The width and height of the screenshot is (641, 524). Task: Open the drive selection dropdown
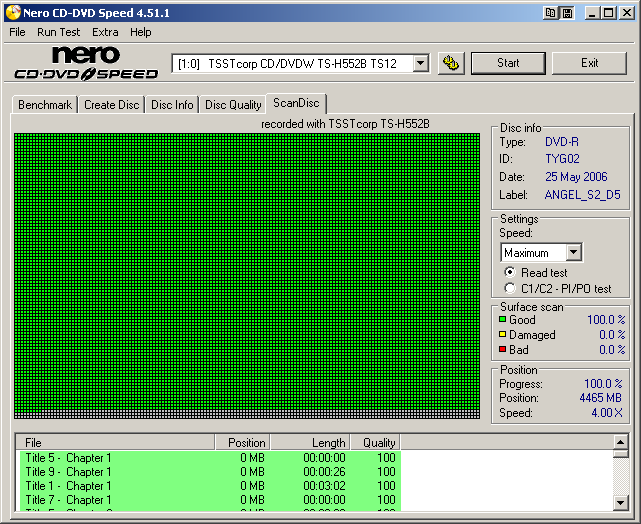point(420,64)
